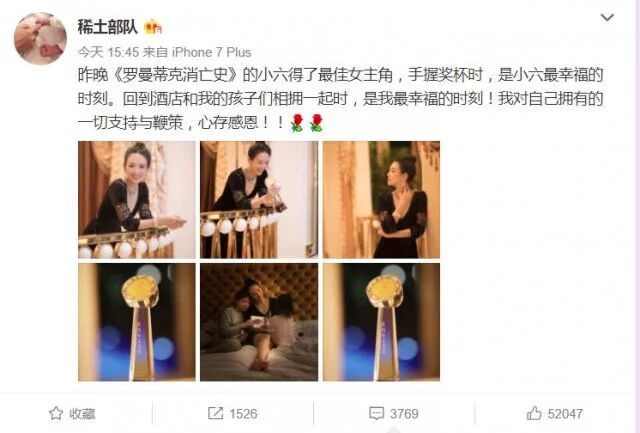Open third photo of woman looking sideways
The image size is (640, 433).
pyautogui.click(x=381, y=200)
